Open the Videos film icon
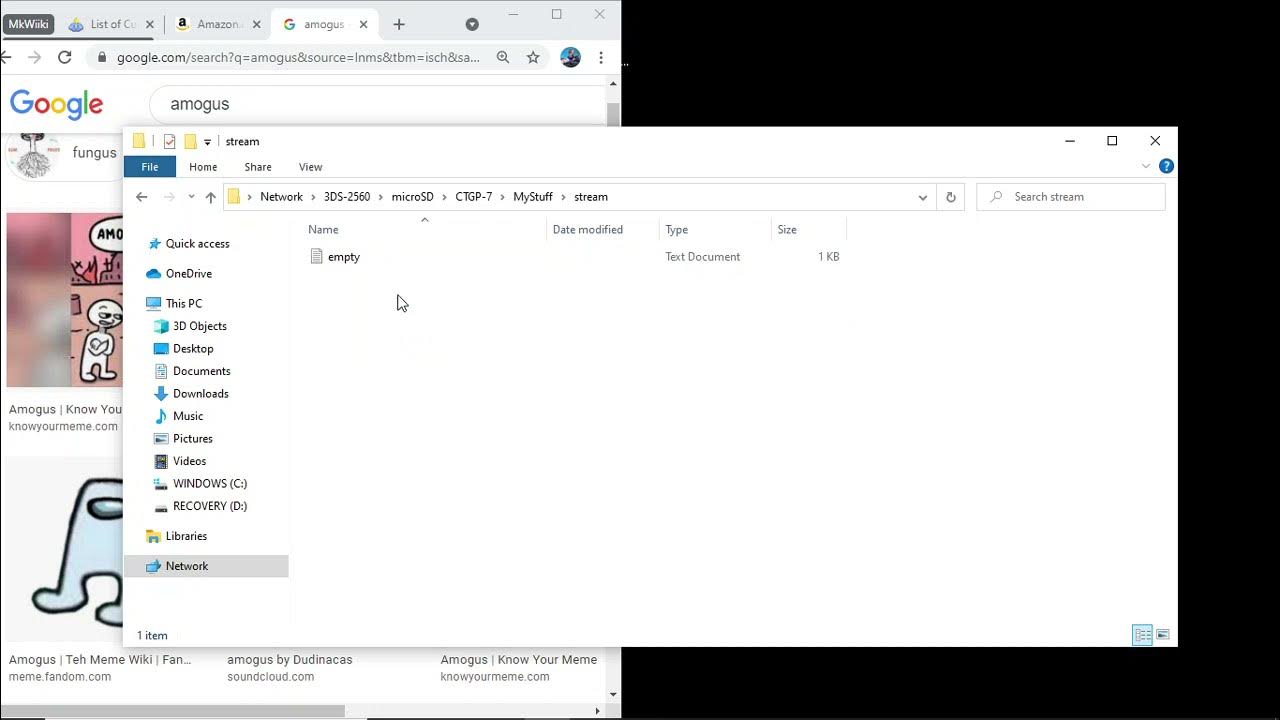1280x720 pixels. (161, 461)
